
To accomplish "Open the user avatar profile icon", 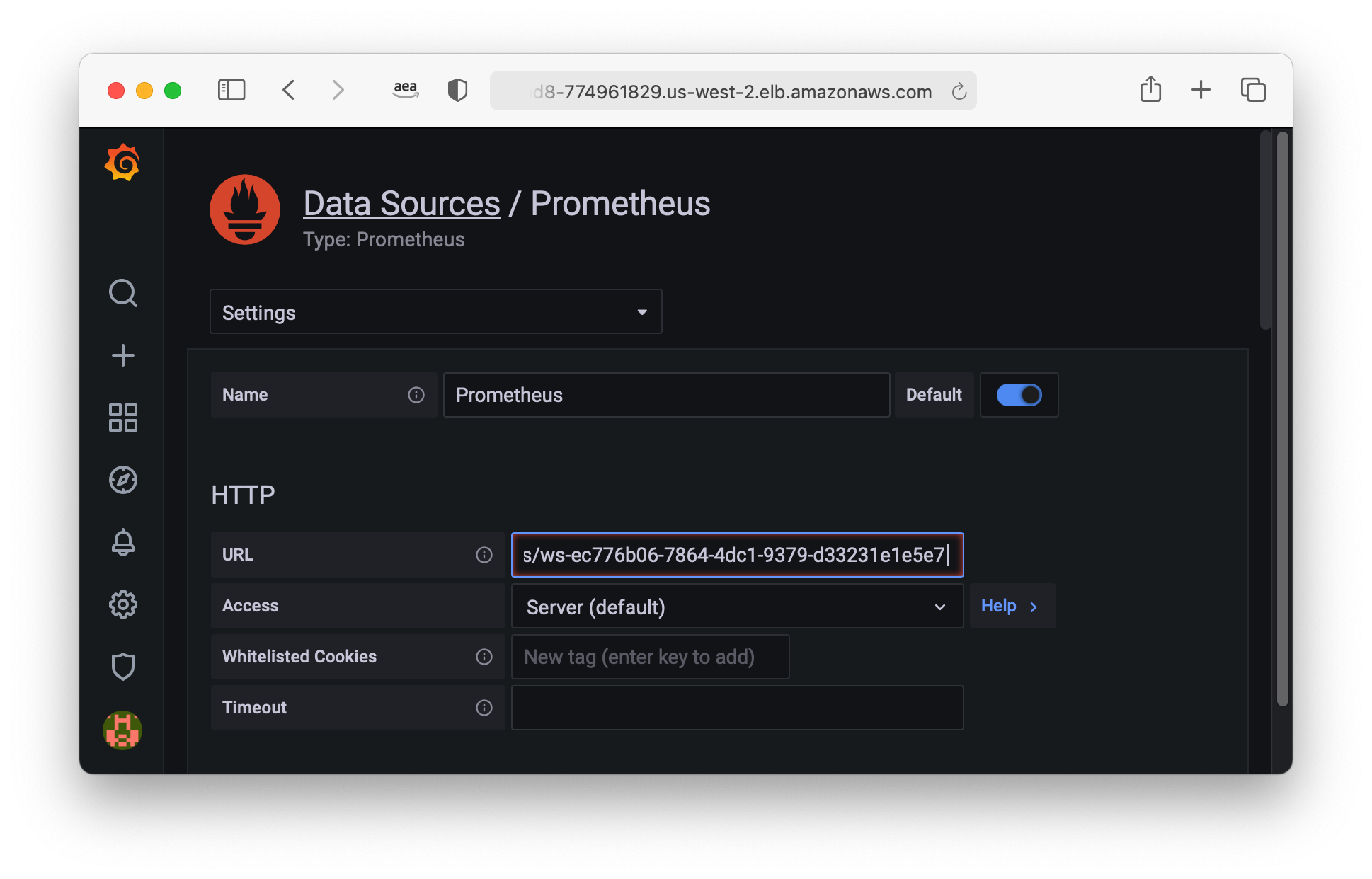I will (x=122, y=730).
